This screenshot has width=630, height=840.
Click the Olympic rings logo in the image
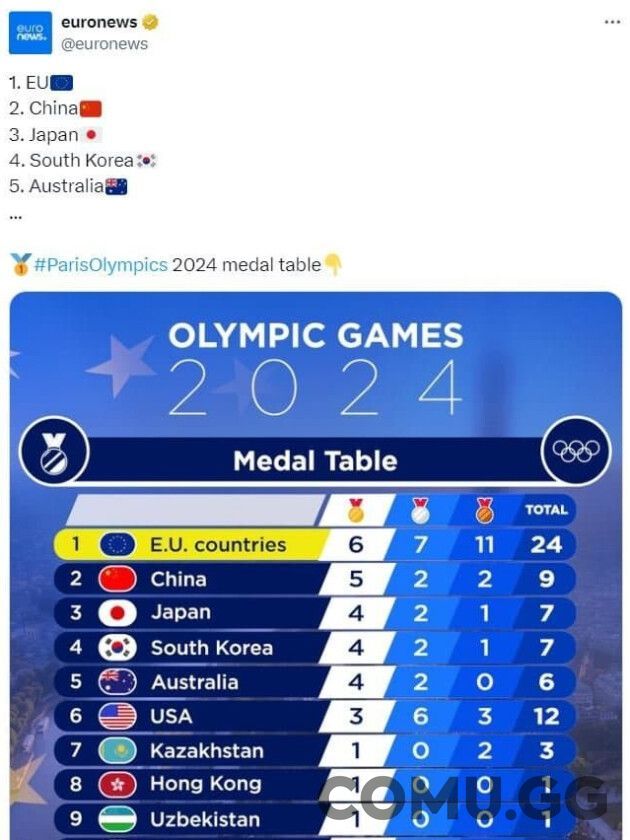pyautogui.click(x=576, y=451)
